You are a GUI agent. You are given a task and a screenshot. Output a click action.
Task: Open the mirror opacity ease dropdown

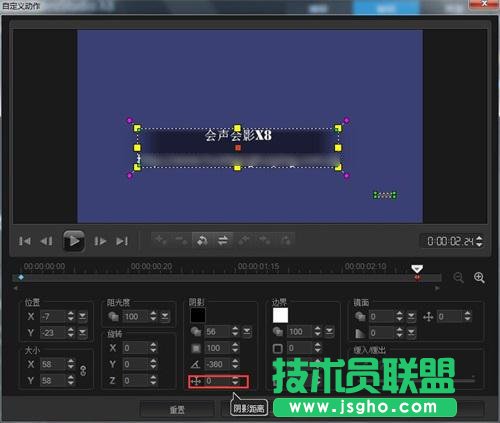[x=411, y=316]
